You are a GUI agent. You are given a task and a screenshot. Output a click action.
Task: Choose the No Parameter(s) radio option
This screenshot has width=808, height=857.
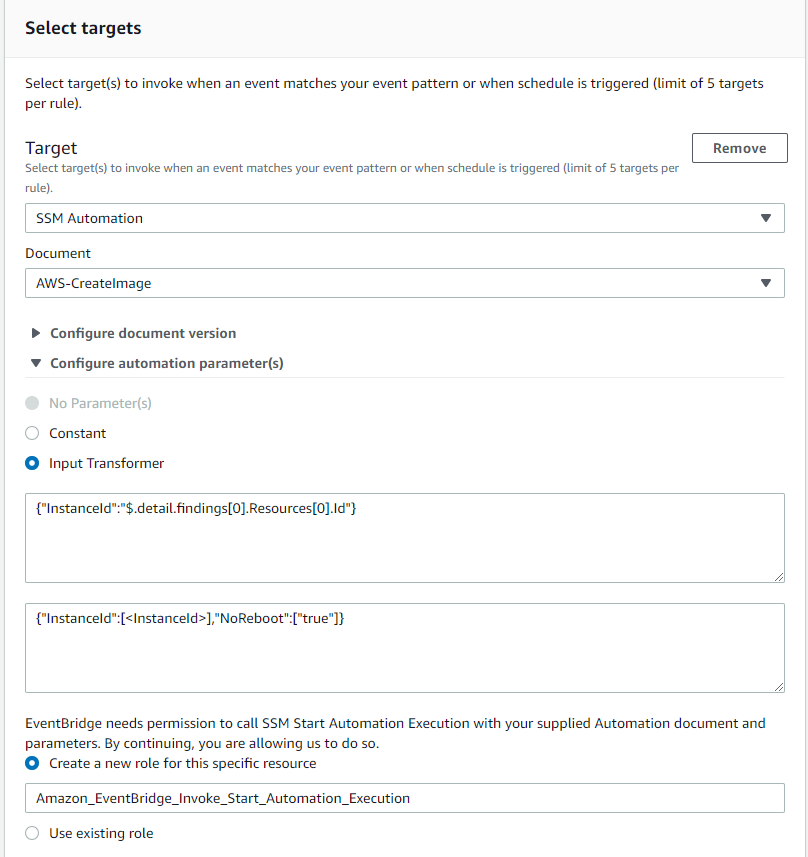point(33,403)
